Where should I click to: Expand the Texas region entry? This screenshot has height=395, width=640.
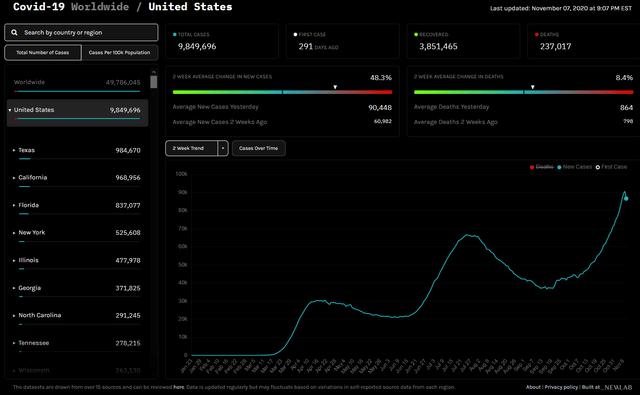point(14,150)
